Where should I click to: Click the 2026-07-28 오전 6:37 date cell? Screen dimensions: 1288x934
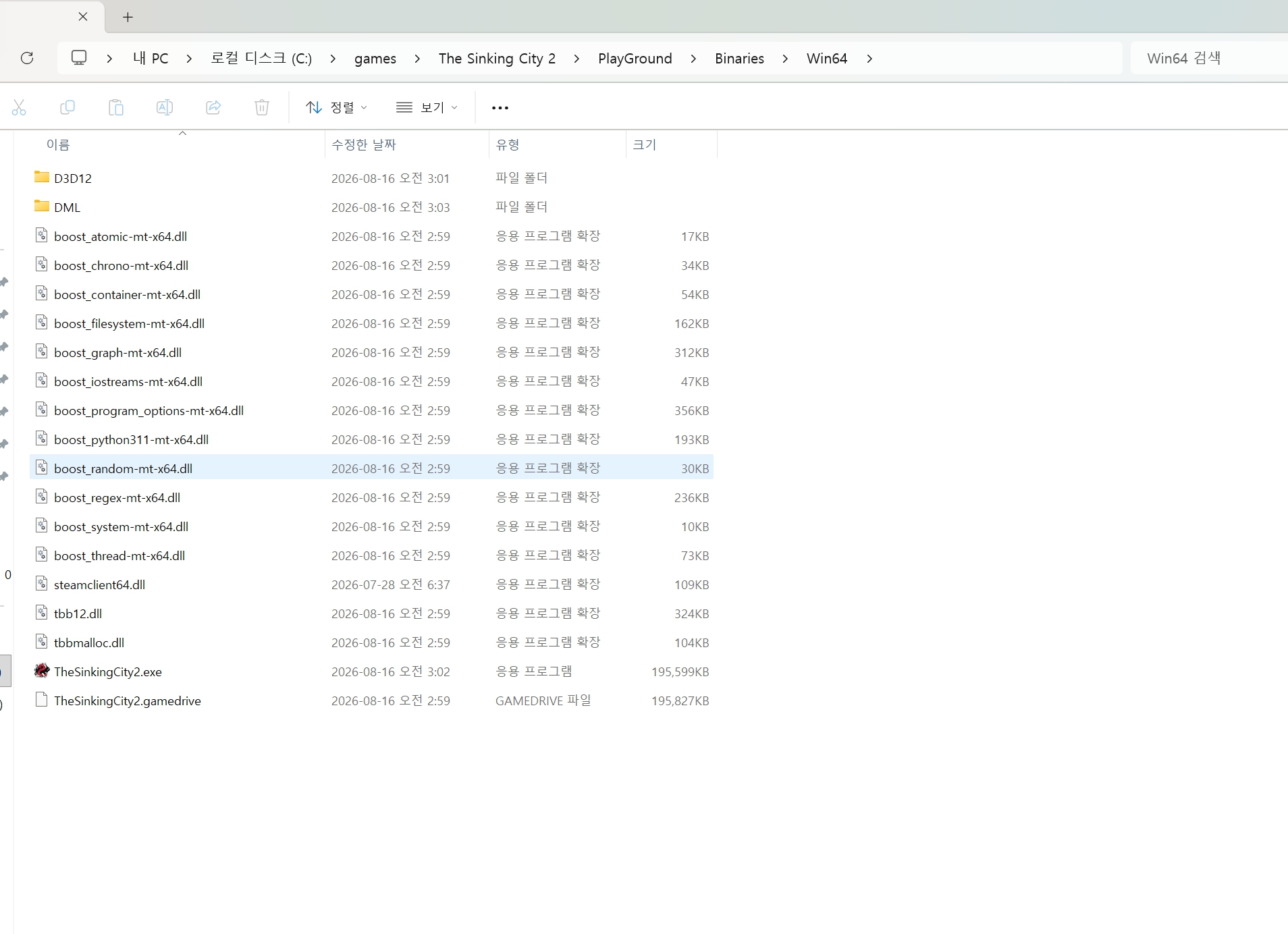391,584
